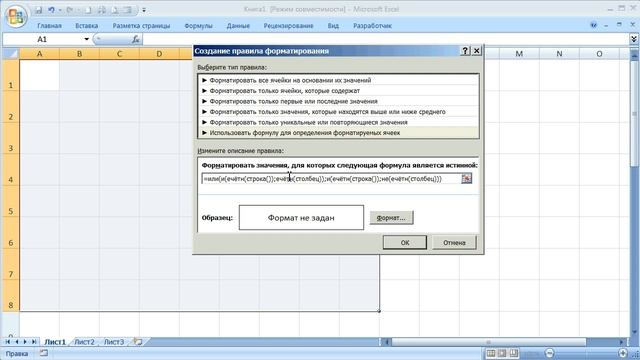Confirm the rule with OK button
The width and height of the screenshot is (640, 360).
tap(404, 242)
